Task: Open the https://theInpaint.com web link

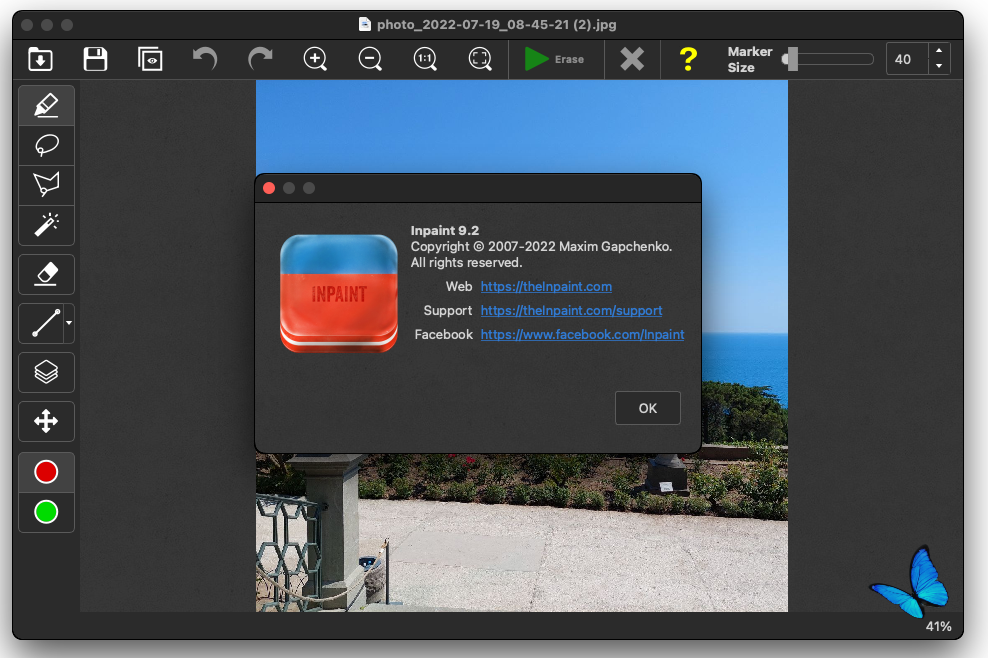Action: 546,287
